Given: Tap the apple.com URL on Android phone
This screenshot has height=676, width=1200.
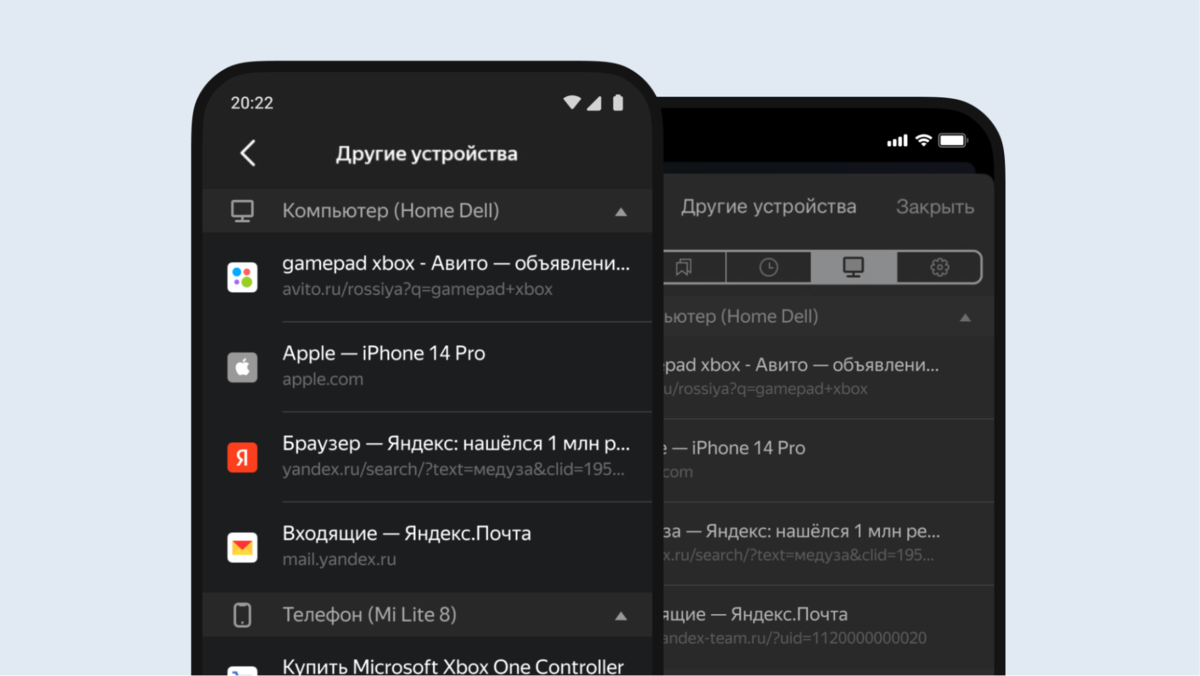Looking at the screenshot, I should [x=323, y=380].
